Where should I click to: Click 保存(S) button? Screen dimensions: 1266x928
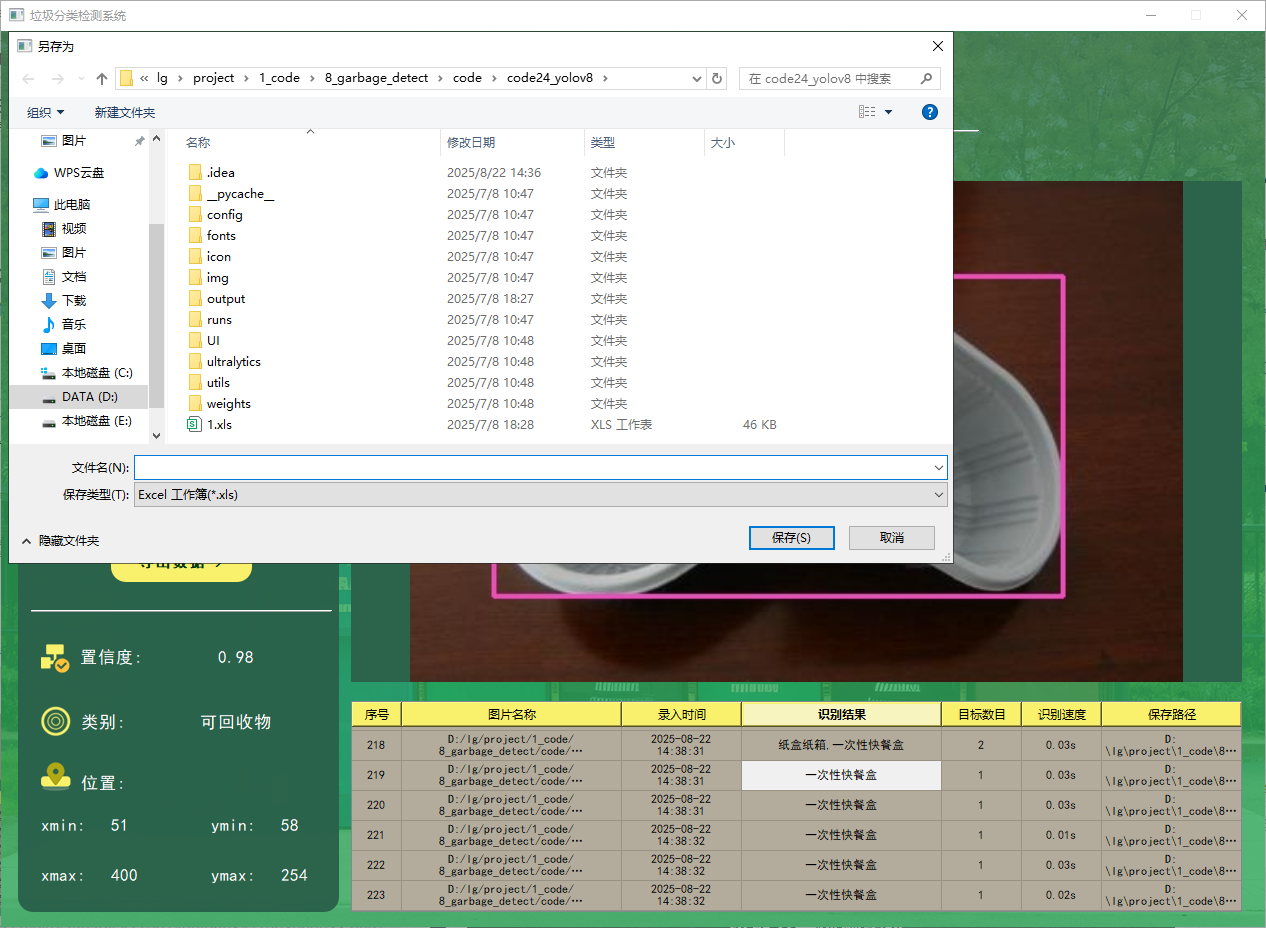(x=791, y=538)
